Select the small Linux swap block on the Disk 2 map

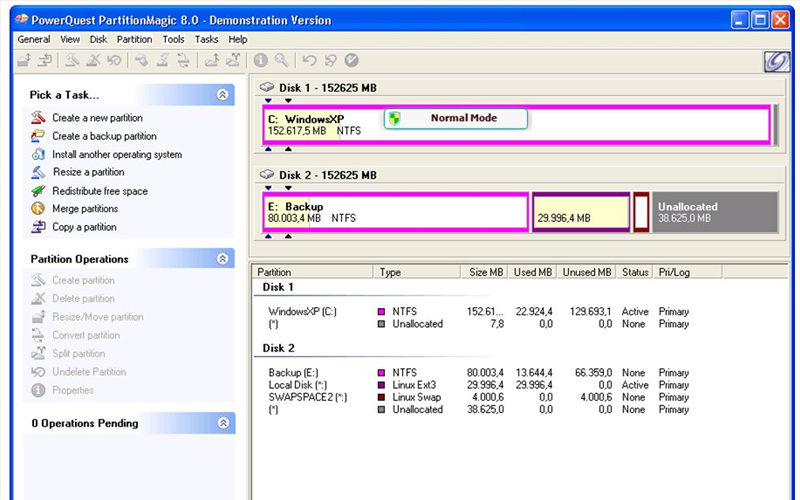coord(641,212)
